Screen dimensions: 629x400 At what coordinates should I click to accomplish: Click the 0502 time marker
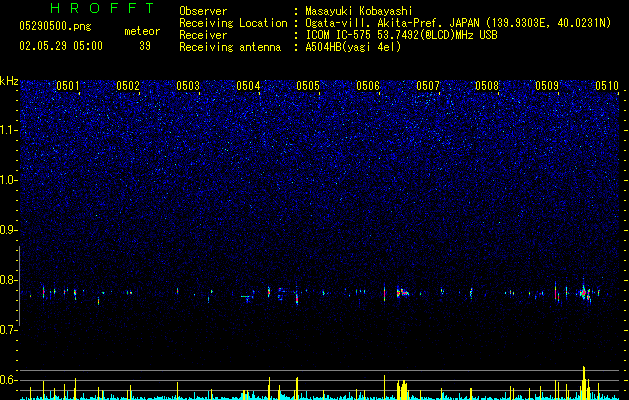pos(128,86)
